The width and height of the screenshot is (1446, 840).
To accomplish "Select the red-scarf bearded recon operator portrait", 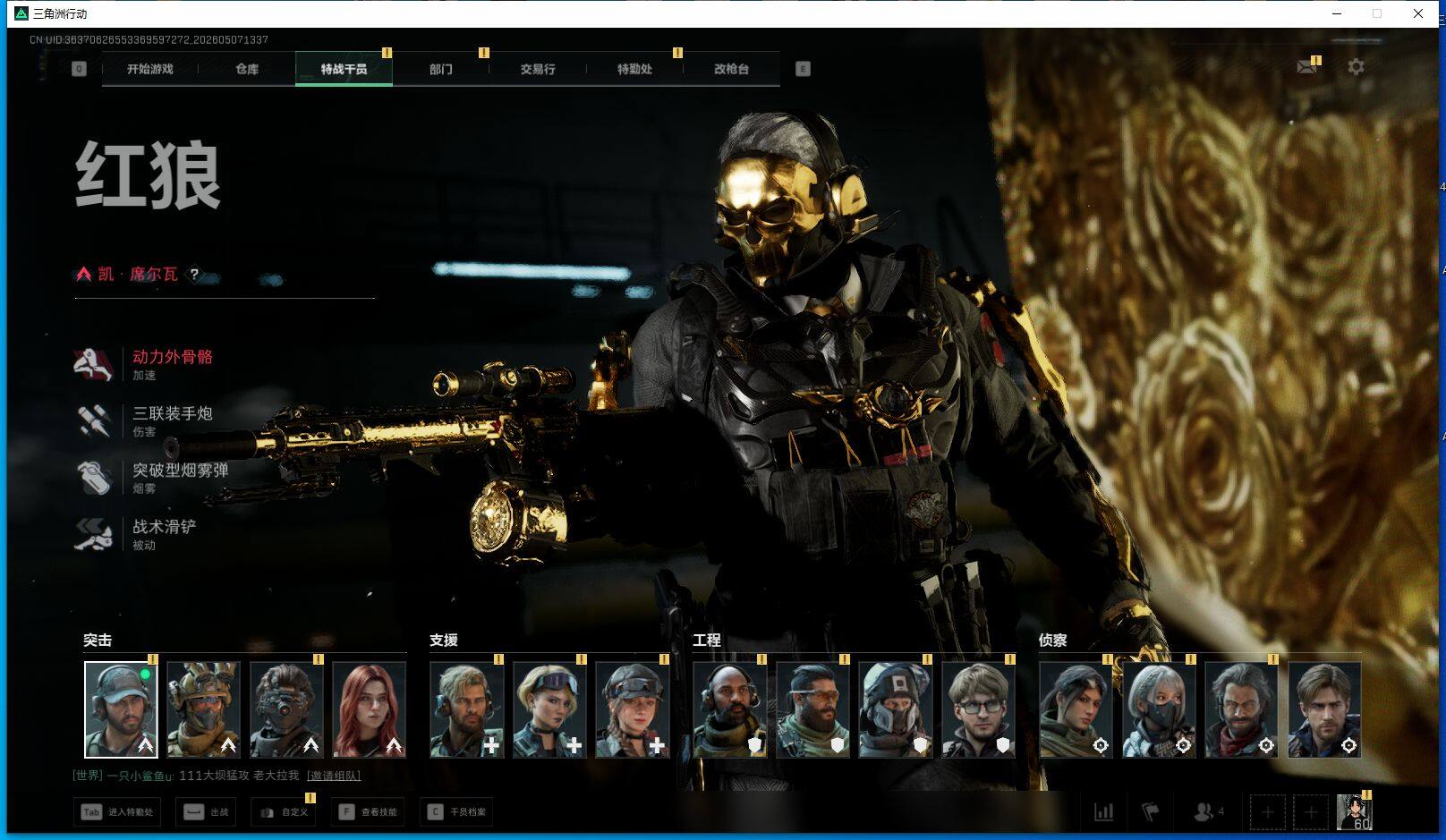I will click(1242, 709).
